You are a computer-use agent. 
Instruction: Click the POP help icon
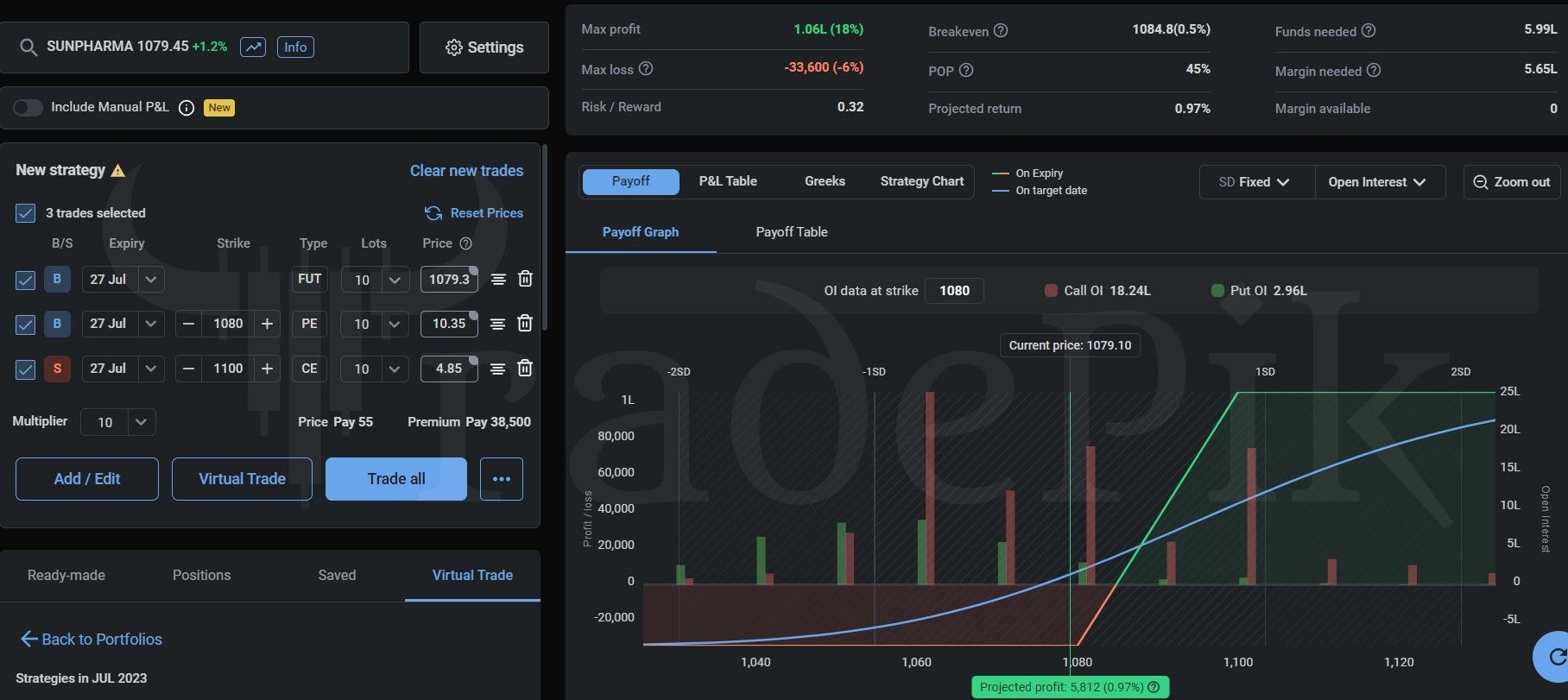(966, 70)
